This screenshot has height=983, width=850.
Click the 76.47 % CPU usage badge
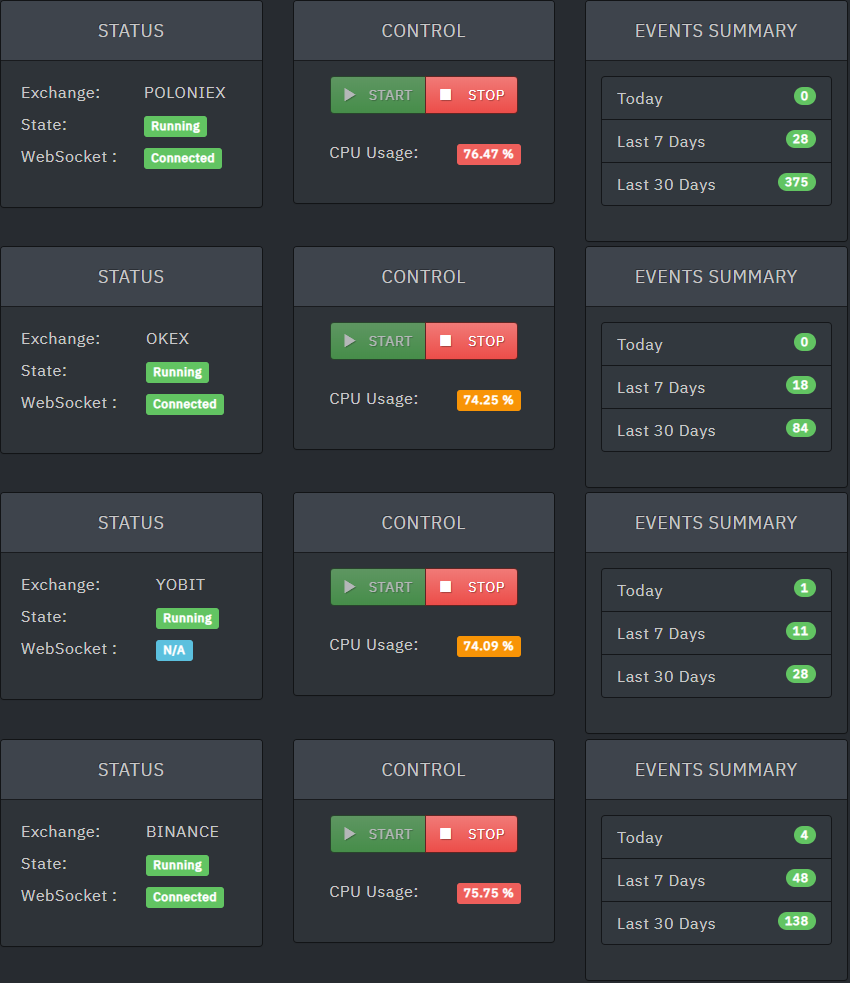[x=488, y=154]
